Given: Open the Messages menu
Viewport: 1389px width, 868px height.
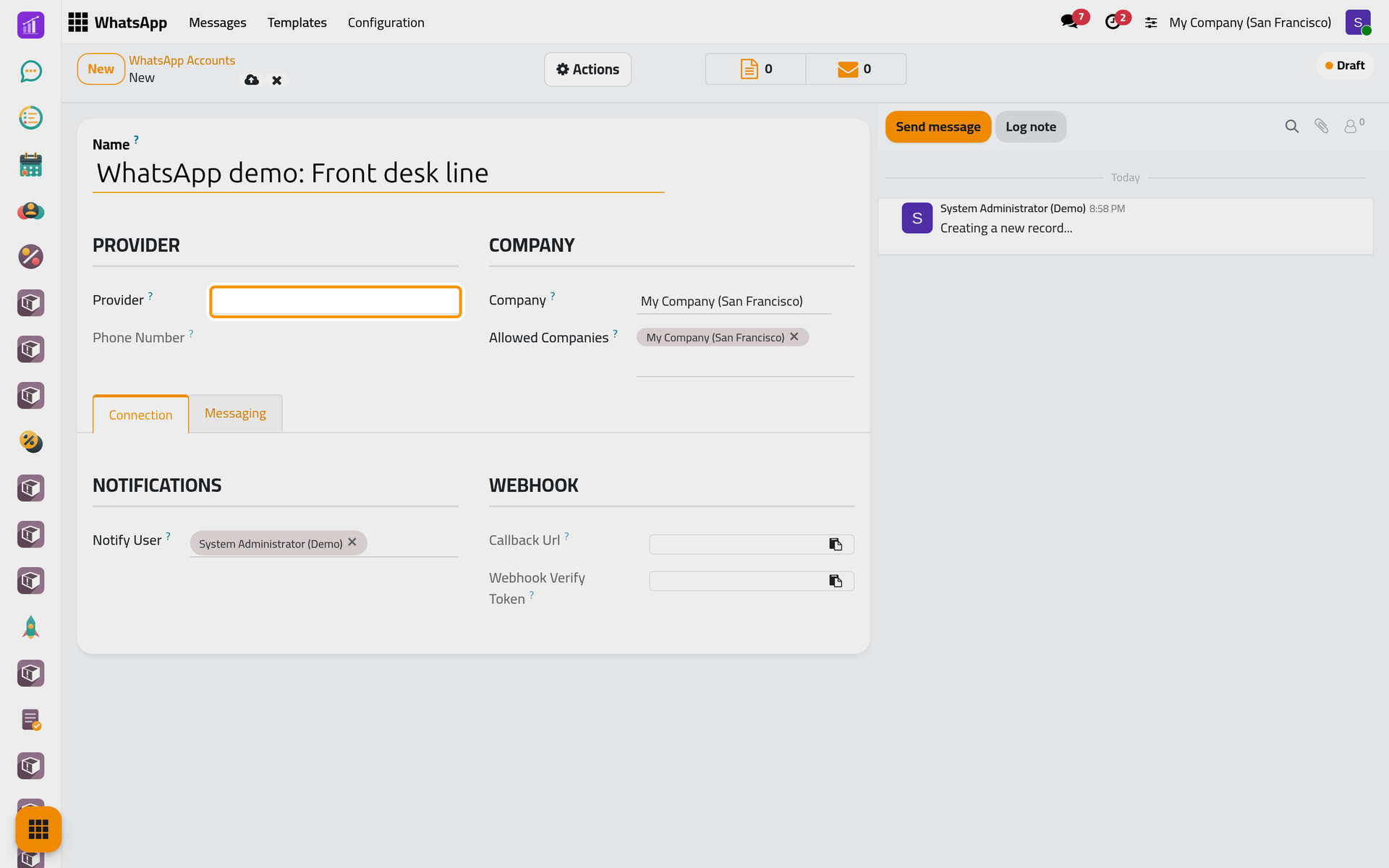Looking at the screenshot, I should pyautogui.click(x=217, y=22).
